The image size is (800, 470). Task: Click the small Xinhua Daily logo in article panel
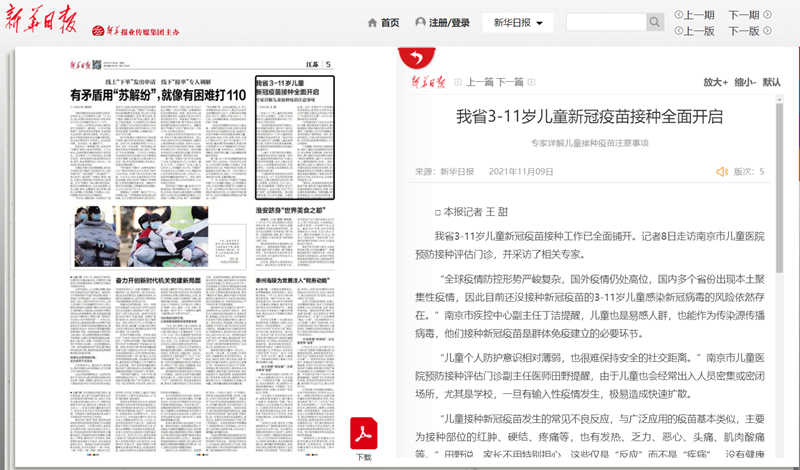tap(429, 82)
